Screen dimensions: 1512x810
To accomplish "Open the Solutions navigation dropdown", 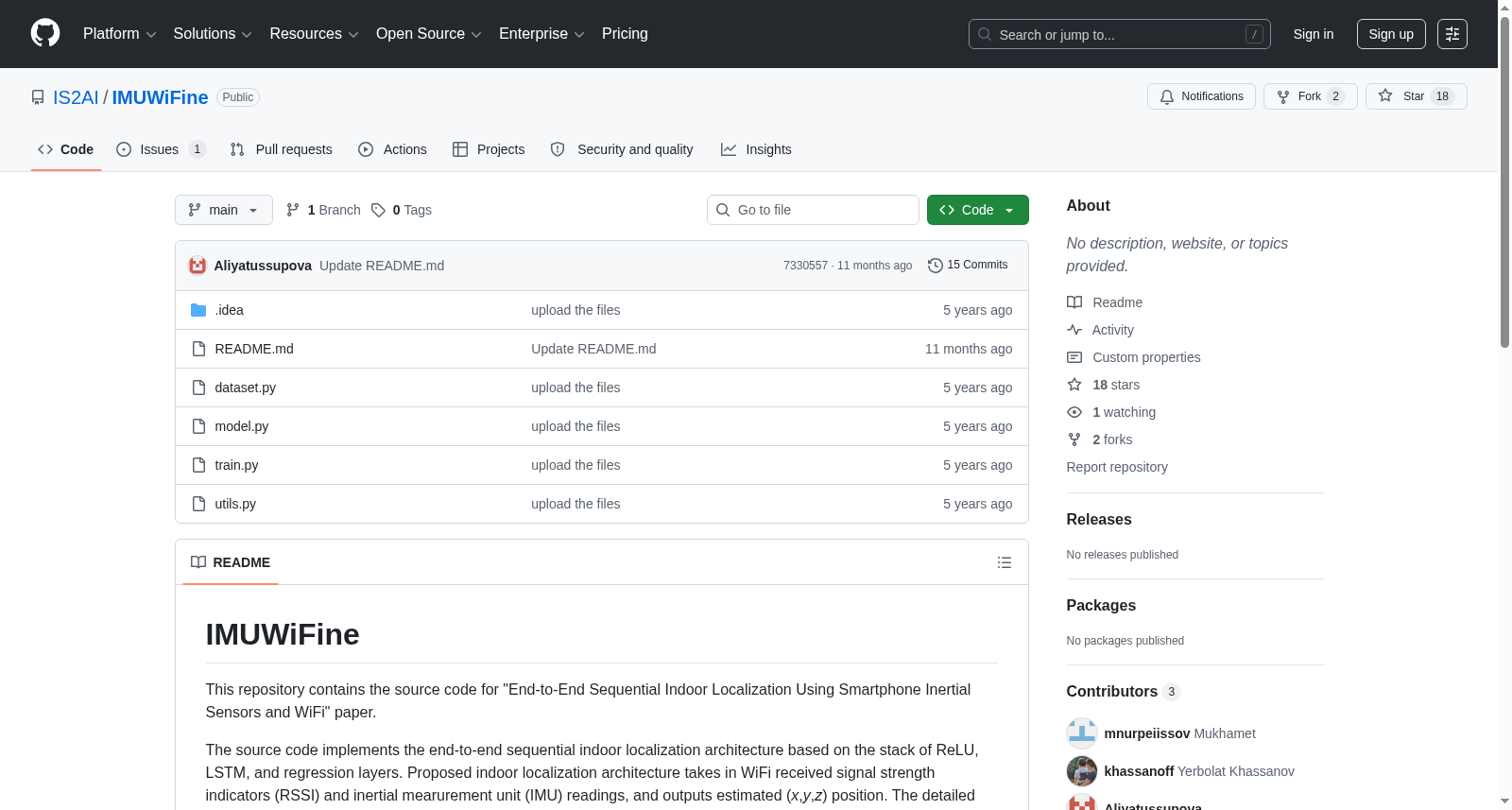I will point(213,34).
